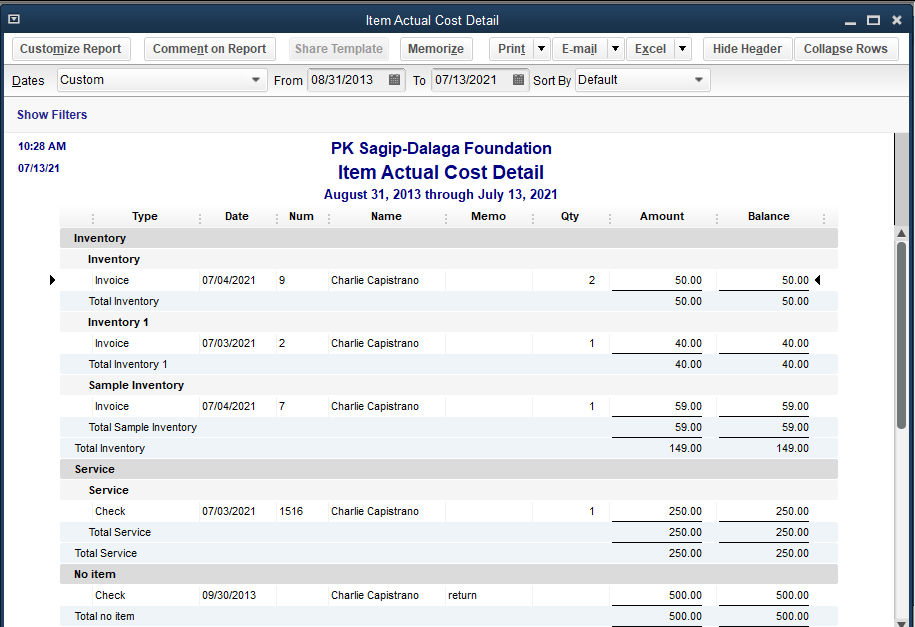Screen dimensions: 915x627
Task: Click the To date field
Action: pos(472,80)
